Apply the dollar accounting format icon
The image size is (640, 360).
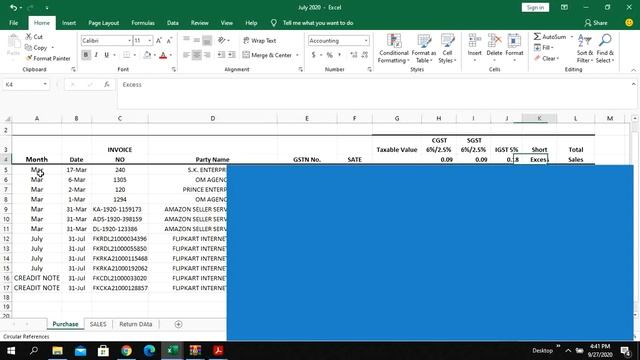pyautogui.click(x=313, y=55)
